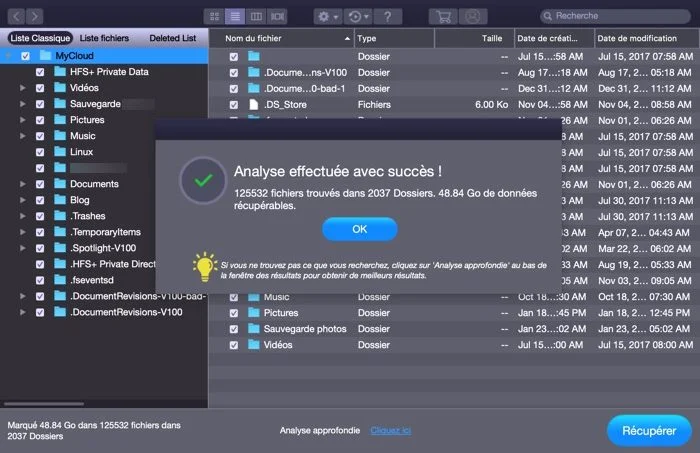Click the .Docume...0-bad-1 folder icon

[254, 88]
